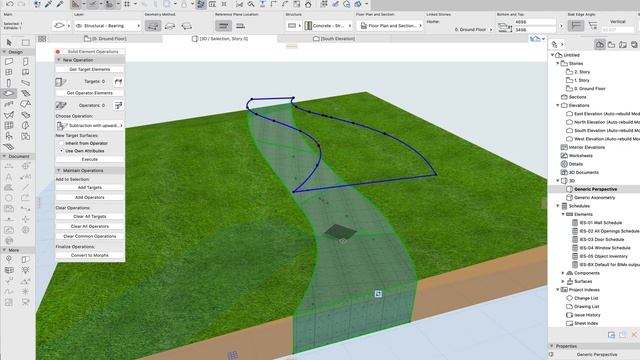Open the Structural - Bearing layer dropdown
Viewport: 640px width, 360px height.
pyautogui.click(x=108, y=26)
